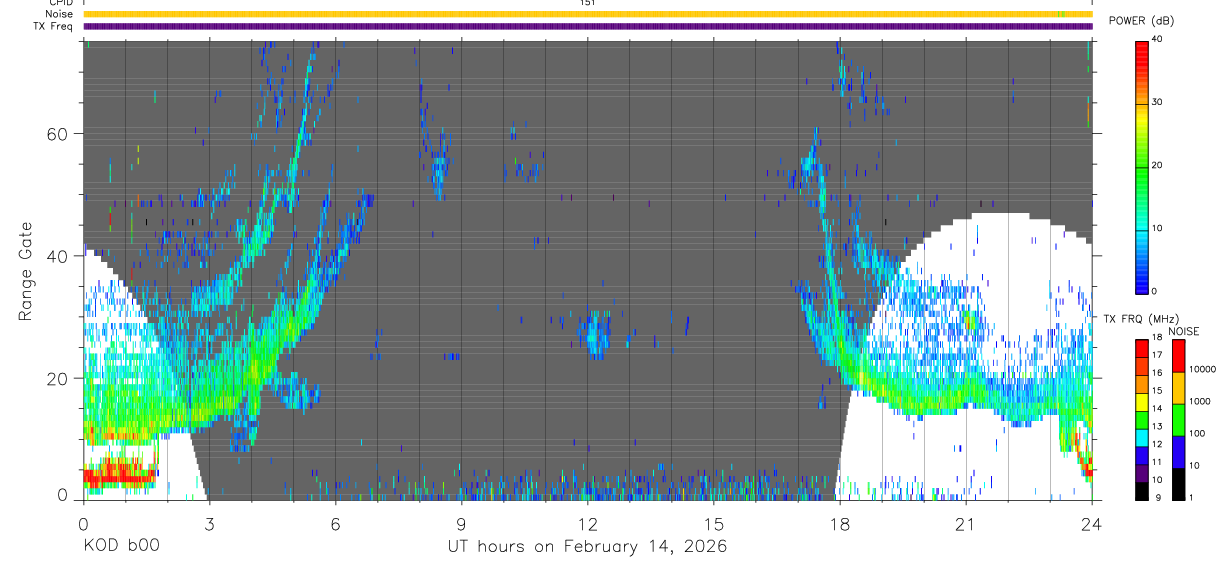Click the orange segment of the NOISE color bar
The width and height of the screenshot is (1228, 567).
1178,388
